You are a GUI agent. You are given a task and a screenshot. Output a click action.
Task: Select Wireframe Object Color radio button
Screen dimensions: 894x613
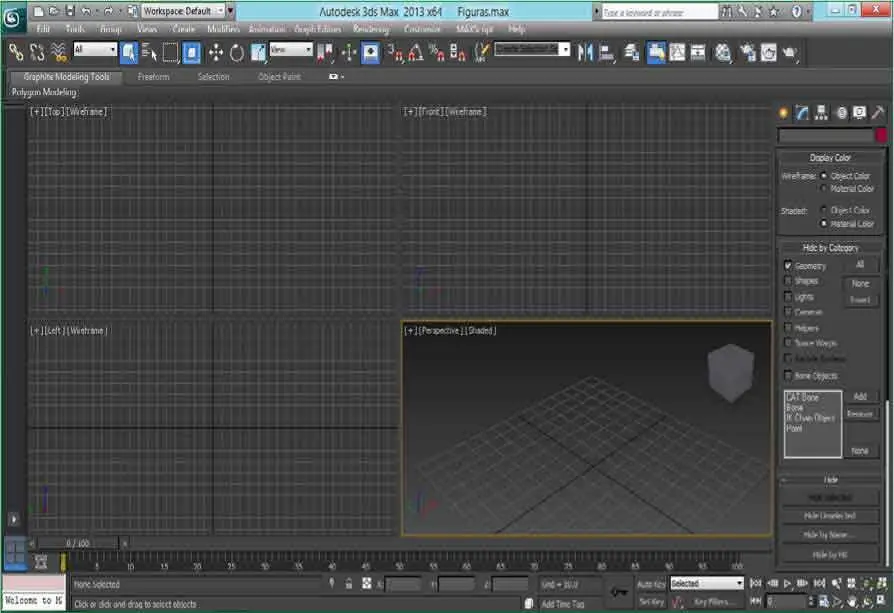(x=823, y=176)
